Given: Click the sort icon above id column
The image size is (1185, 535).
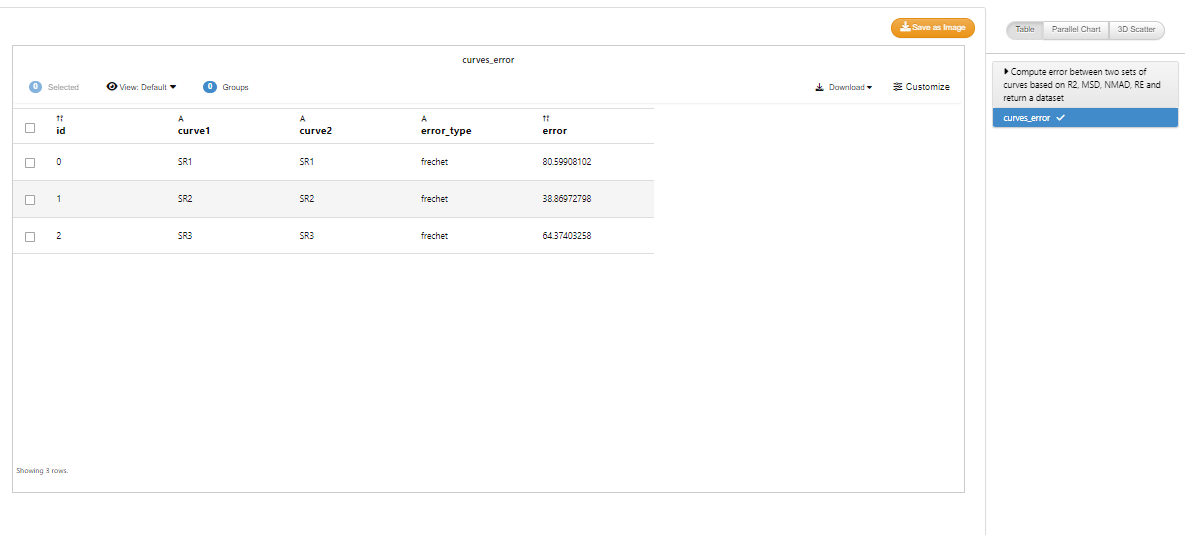Looking at the screenshot, I should coord(60,119).
